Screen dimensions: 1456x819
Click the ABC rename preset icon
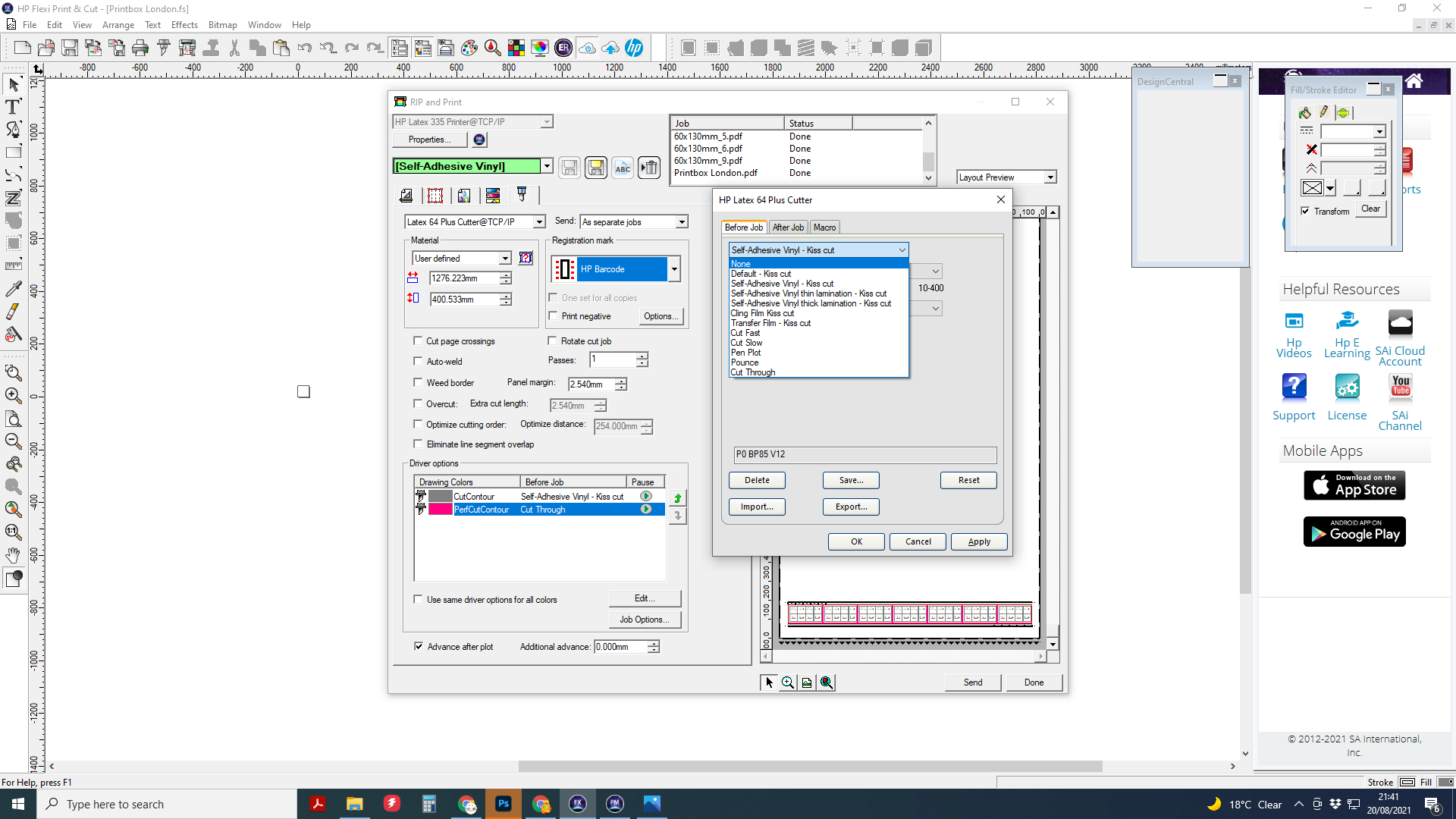pyautogui.click(x=623, y=168)
